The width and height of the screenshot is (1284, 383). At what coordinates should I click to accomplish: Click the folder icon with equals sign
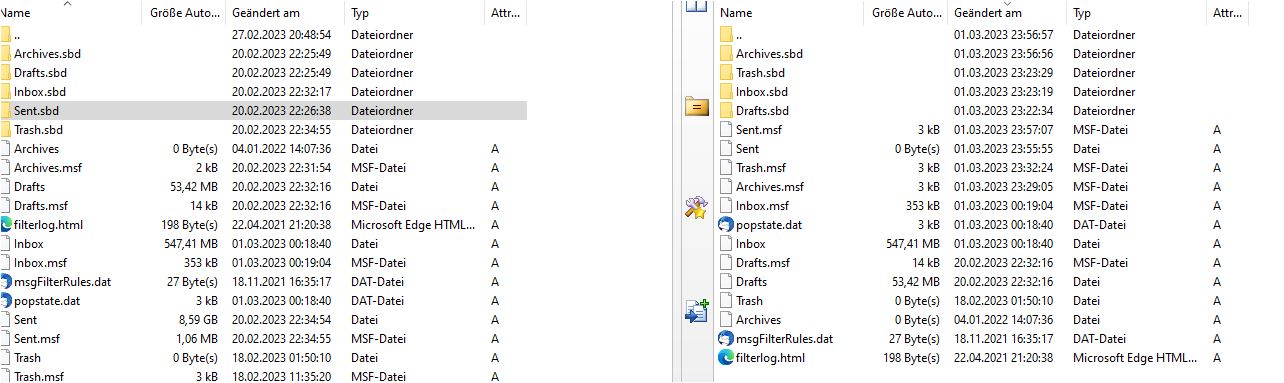[x=696, y=106]
